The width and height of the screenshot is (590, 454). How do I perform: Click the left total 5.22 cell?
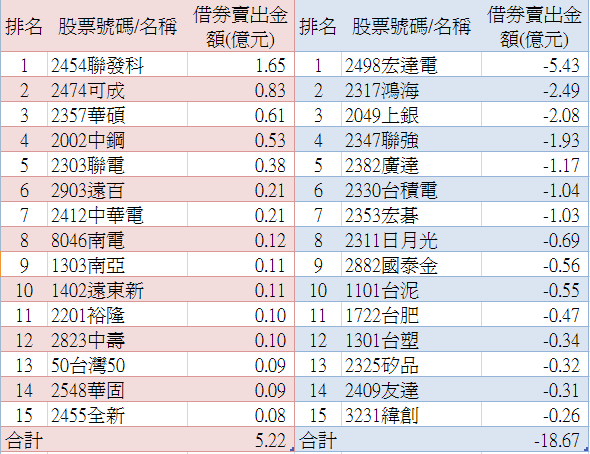pos(241,439)
